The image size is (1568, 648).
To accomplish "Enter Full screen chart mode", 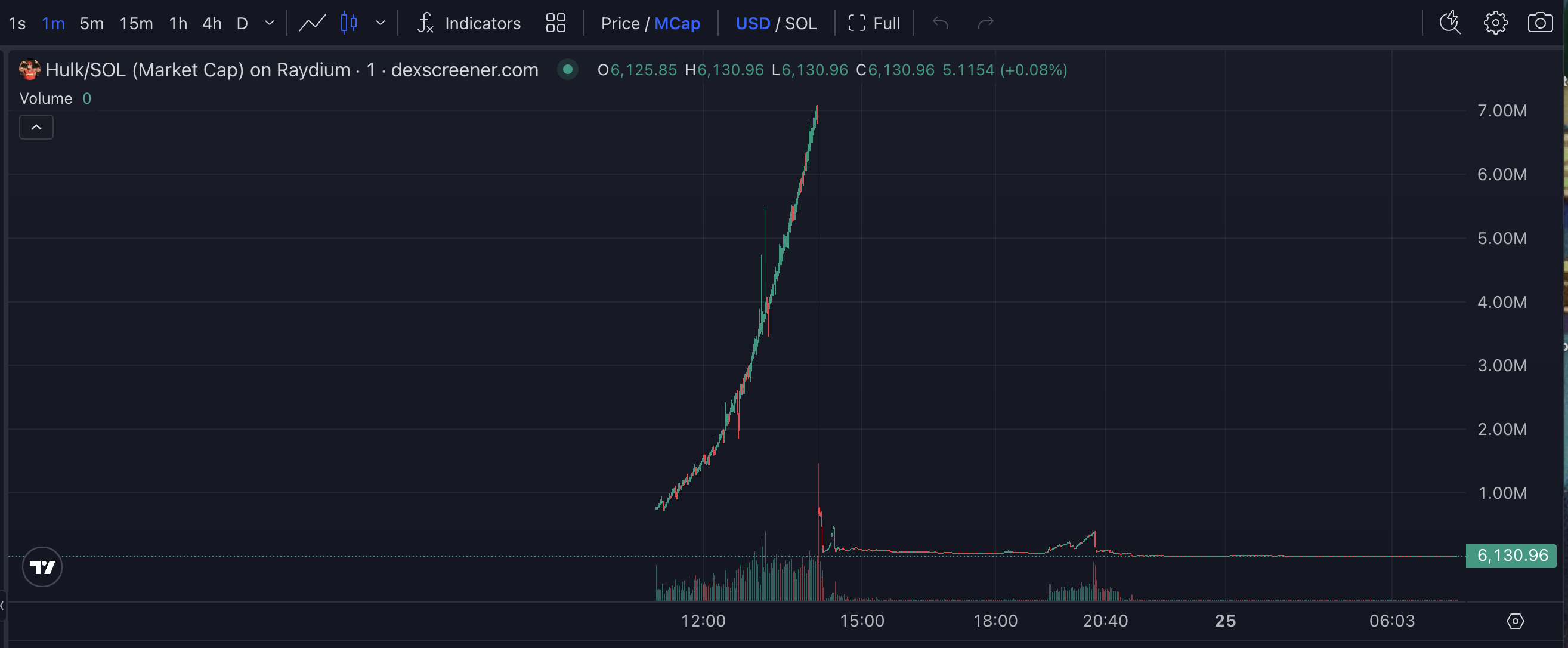I will click(874, 23).
